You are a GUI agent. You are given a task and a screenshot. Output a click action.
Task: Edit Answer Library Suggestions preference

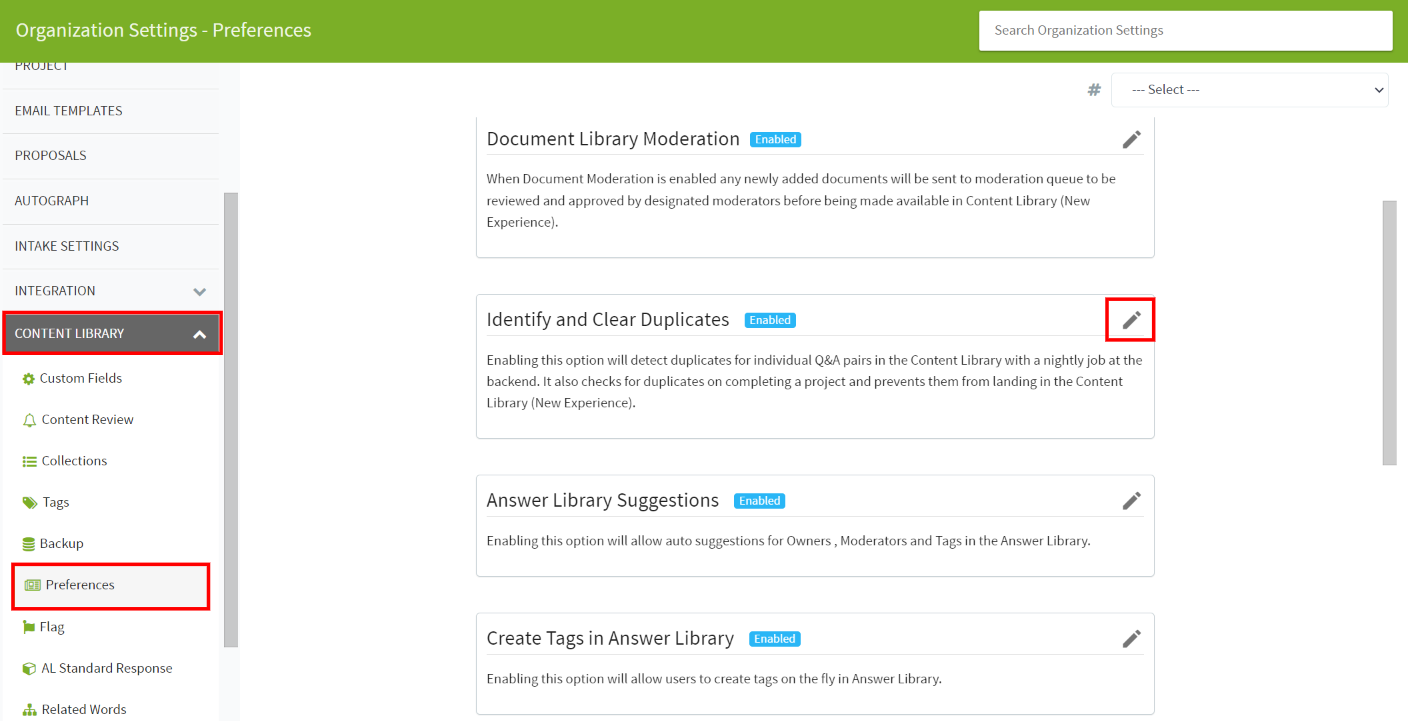[x=1131, y=501]
